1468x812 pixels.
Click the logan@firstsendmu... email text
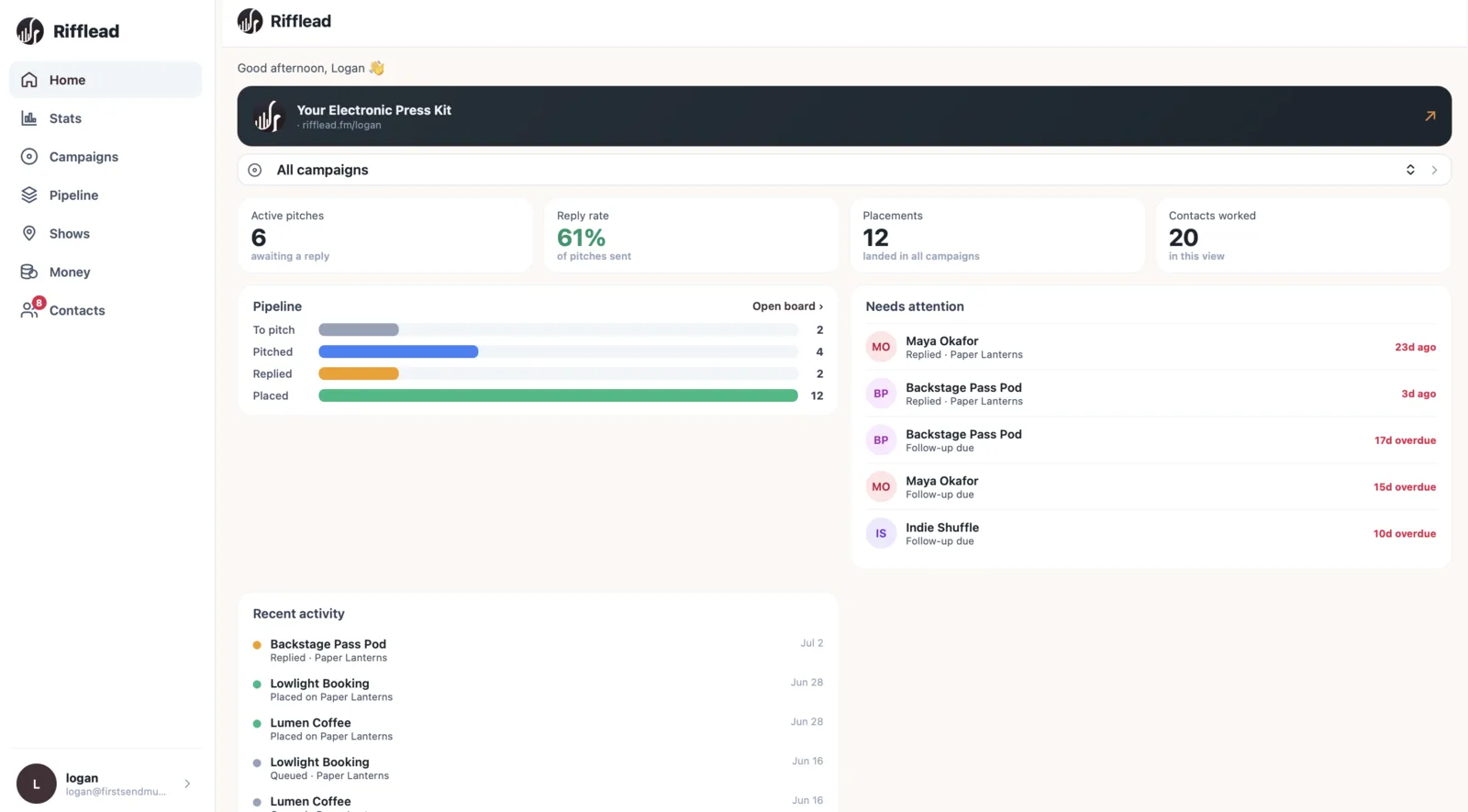pyautogui.click(x=116, y=792)
